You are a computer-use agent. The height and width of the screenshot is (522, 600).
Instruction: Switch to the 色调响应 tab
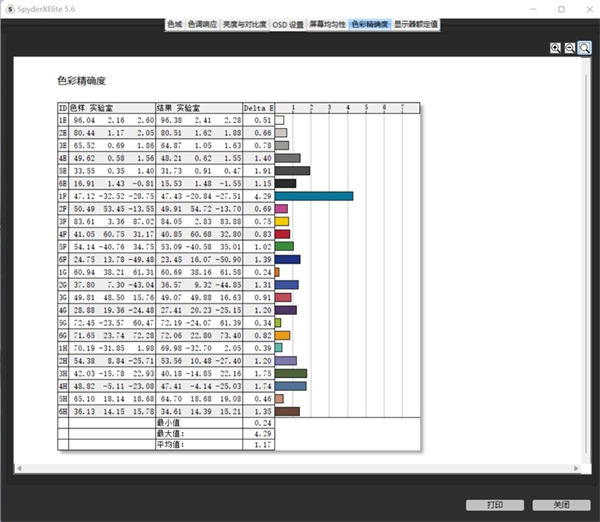click(x=205, y=23)
